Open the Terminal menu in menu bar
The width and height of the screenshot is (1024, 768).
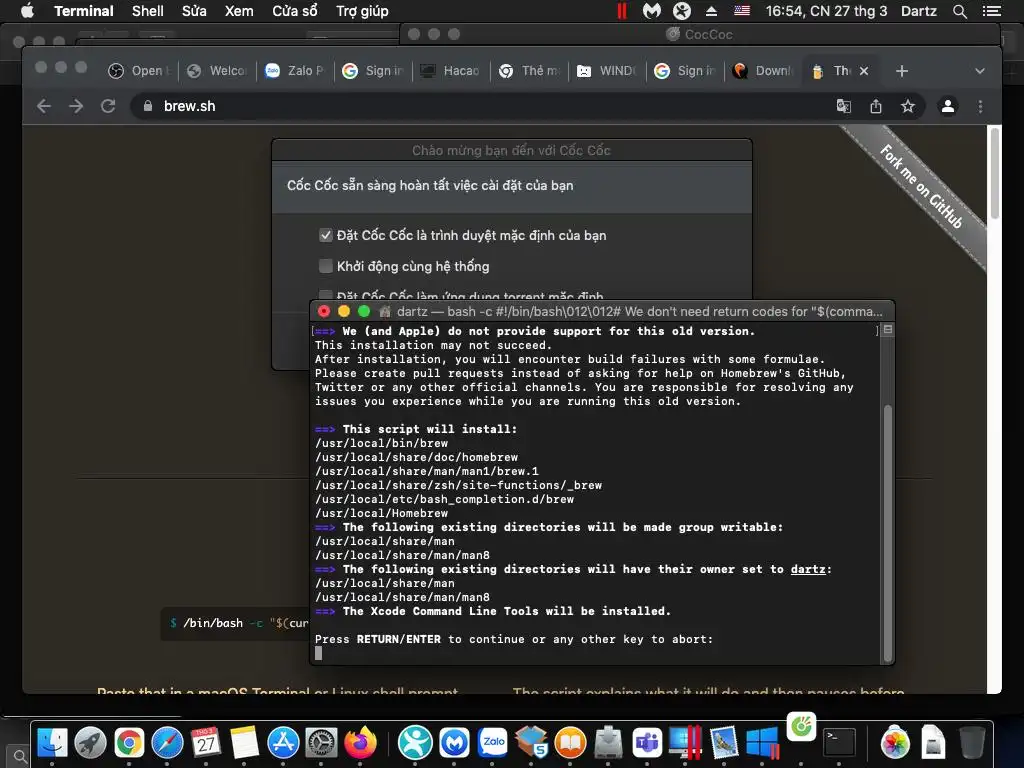click(x=84, y=11)
